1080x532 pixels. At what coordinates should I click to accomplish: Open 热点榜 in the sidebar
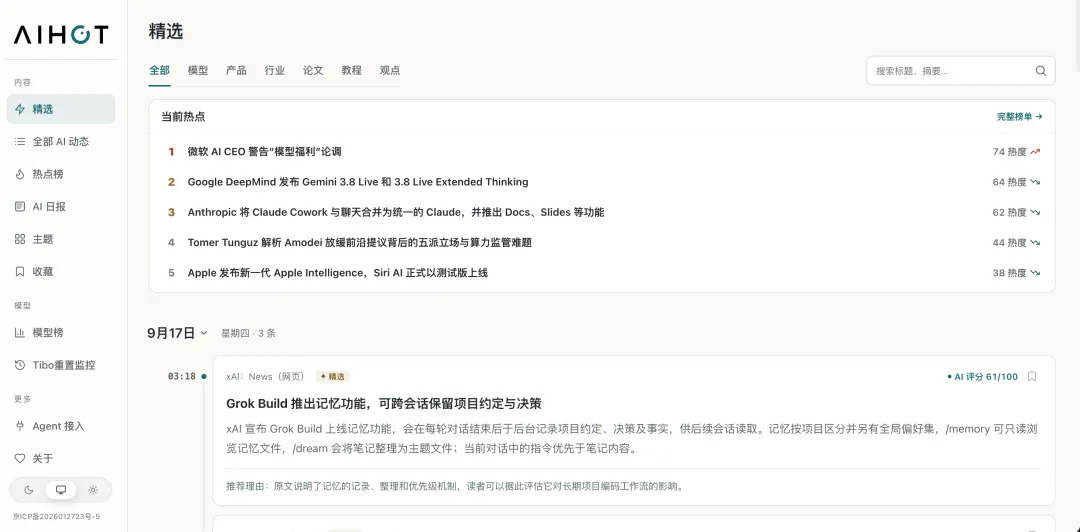[x=61, y=174]
